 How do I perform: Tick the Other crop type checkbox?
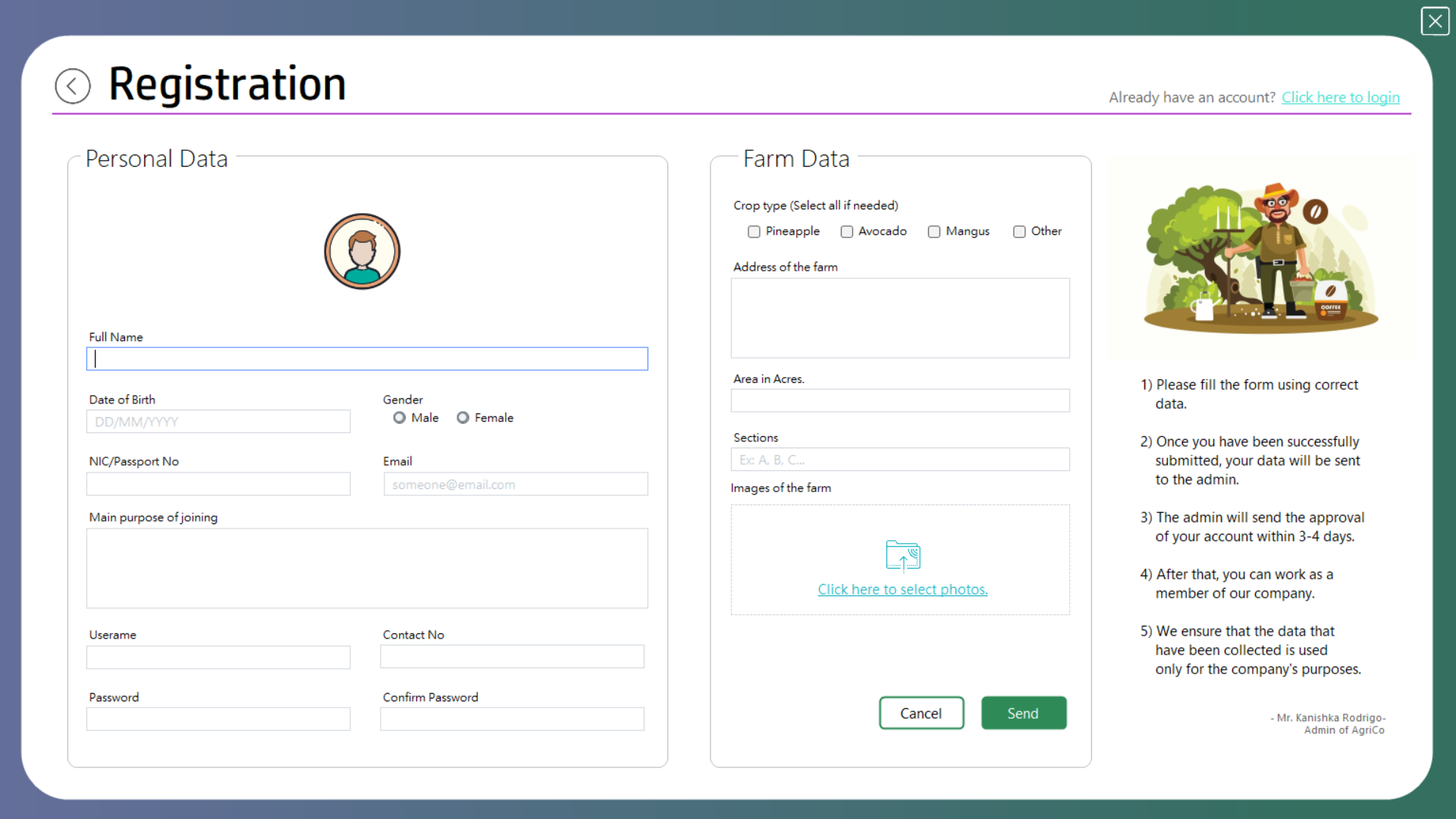click(1021, 231)
